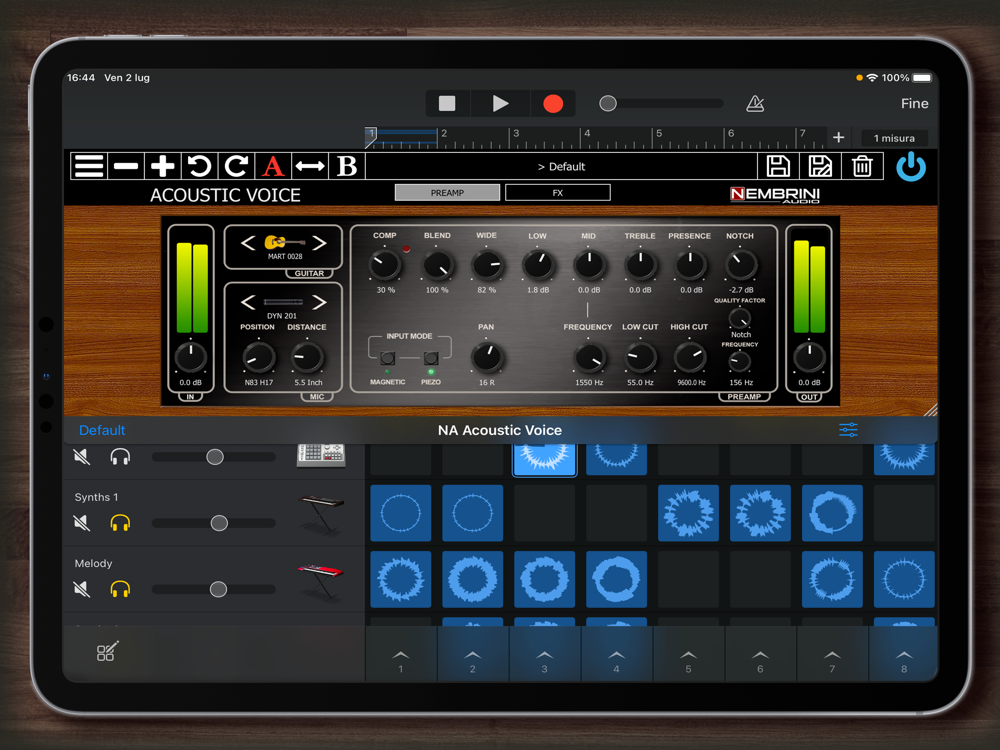The height and width of the screenshot is (750, 1000).
Task: Solo the Synths 1 track headphones
Action: coord(120,523)
